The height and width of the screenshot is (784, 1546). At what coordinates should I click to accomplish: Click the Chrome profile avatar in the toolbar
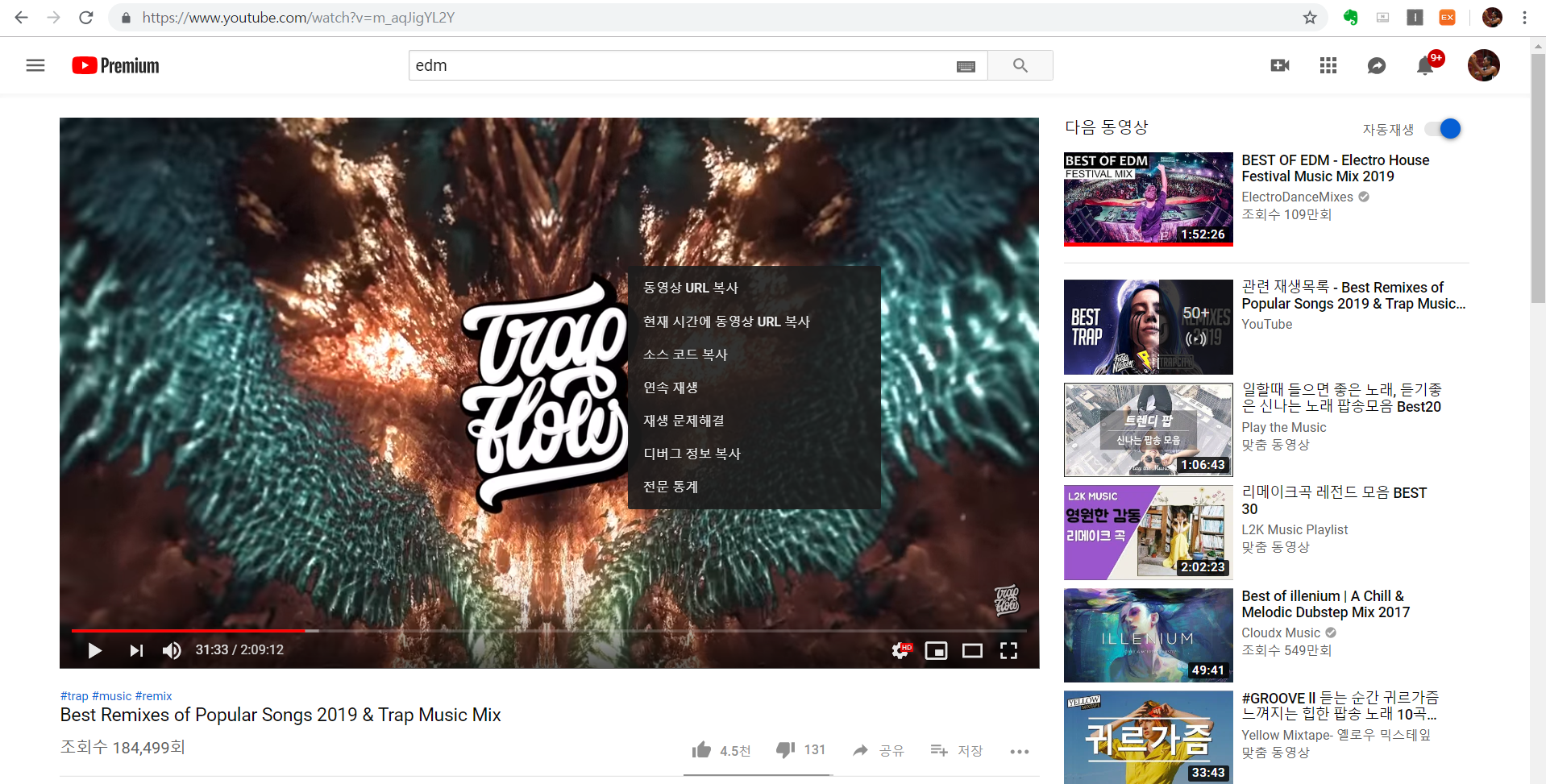[1492, 17]
